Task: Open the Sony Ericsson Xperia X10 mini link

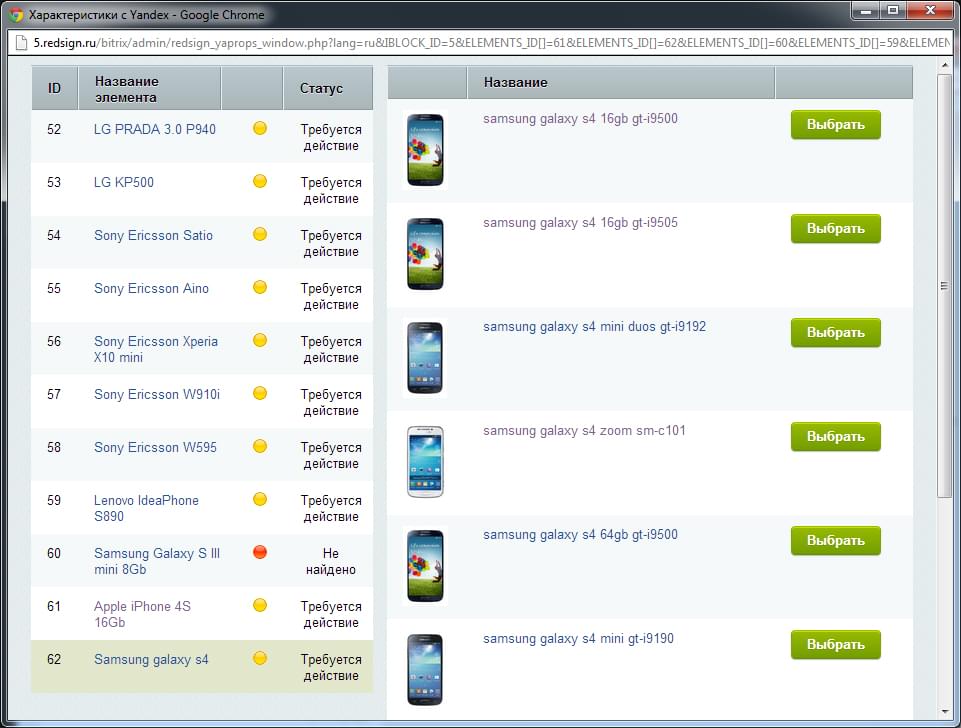Action: (156, 349)
